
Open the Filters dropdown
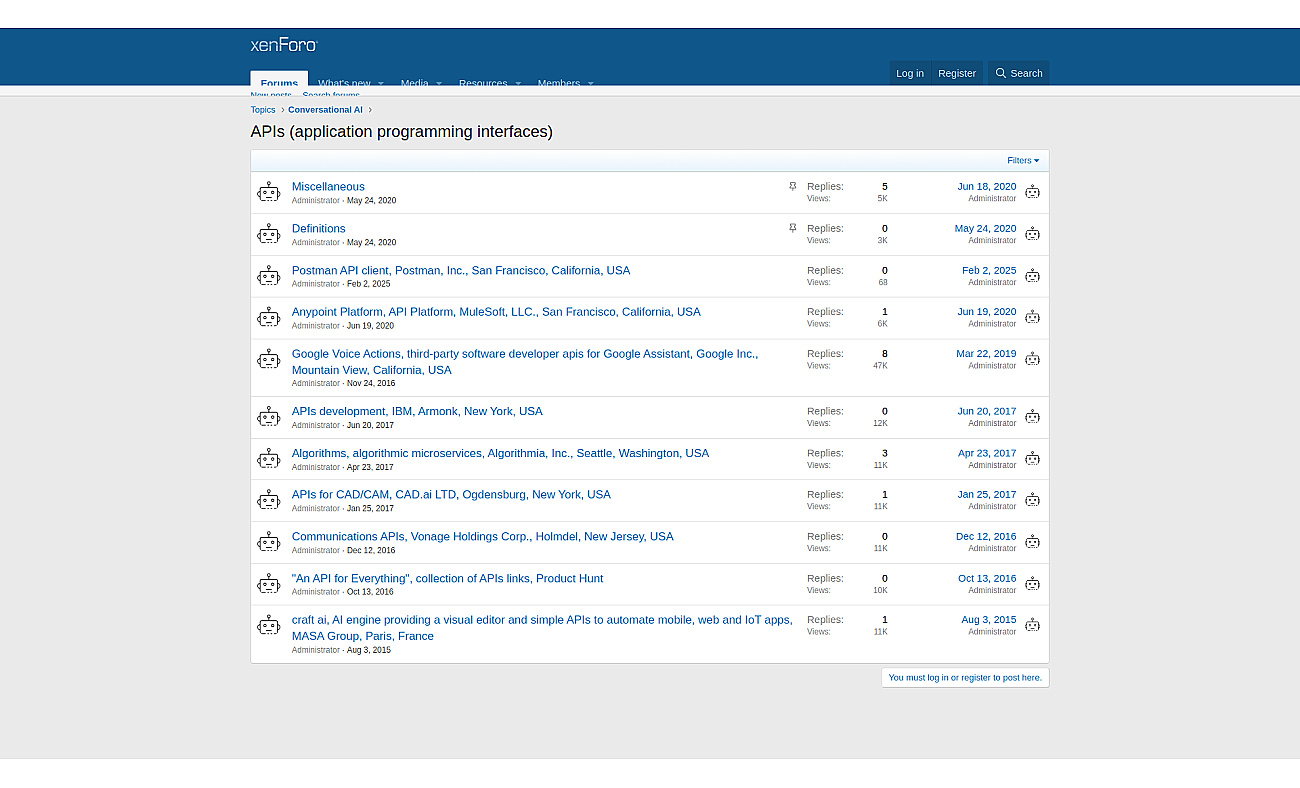click(1023, 161)
